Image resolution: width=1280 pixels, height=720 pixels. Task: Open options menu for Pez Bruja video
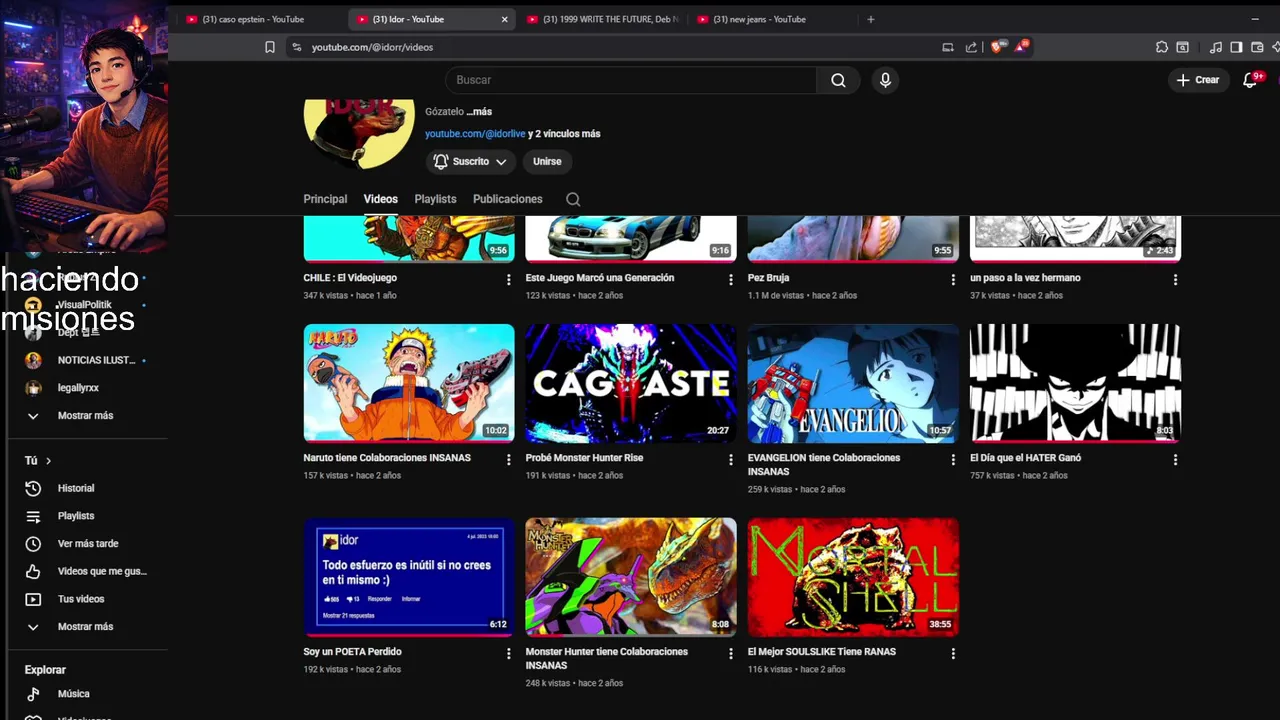953,280
